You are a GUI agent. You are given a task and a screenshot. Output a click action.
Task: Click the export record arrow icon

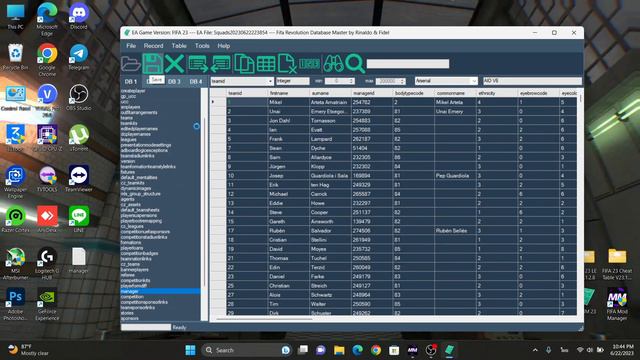click(198, 64)
